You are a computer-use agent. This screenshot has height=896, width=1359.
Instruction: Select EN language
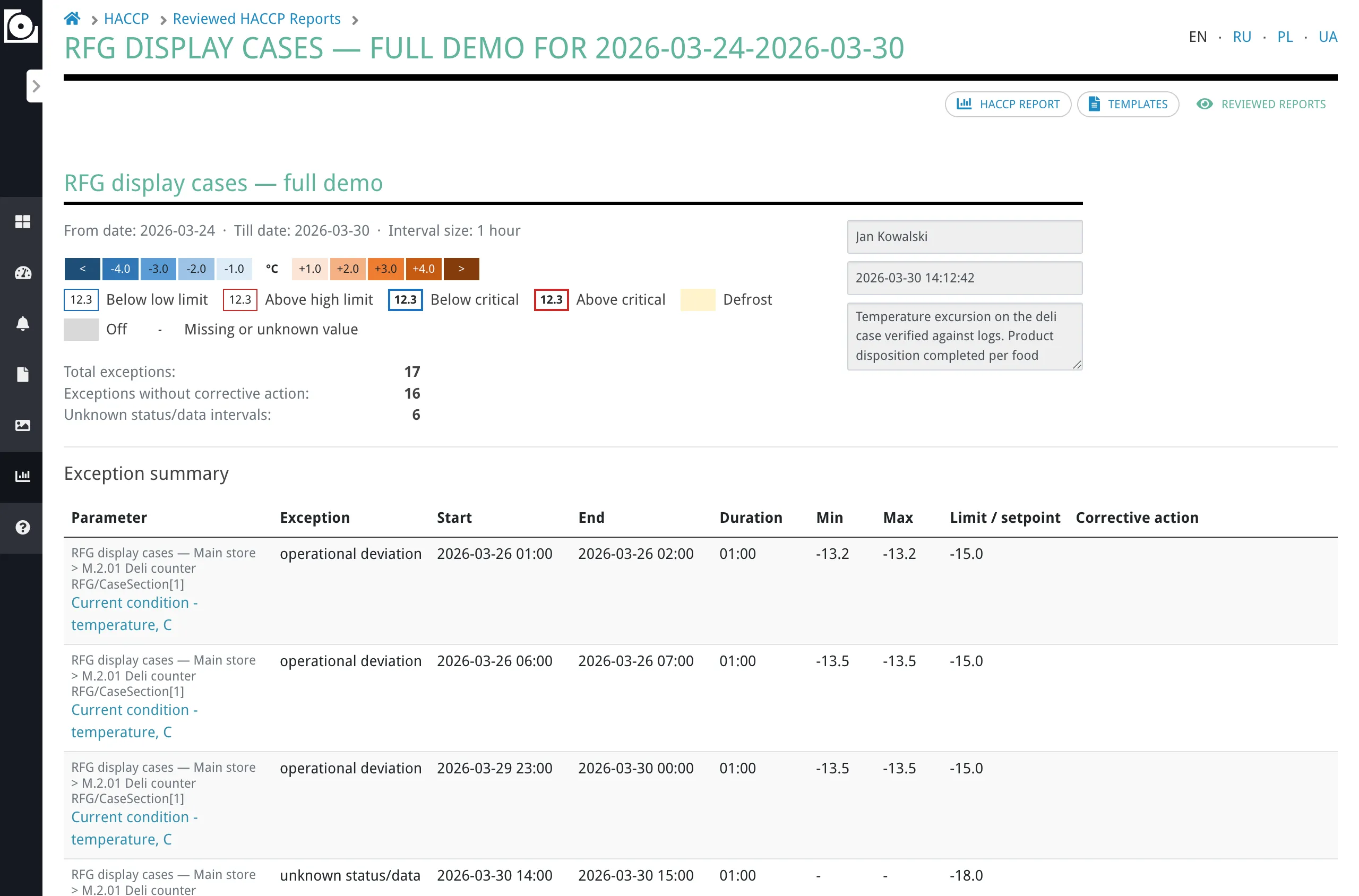[x=1198, y=37]
